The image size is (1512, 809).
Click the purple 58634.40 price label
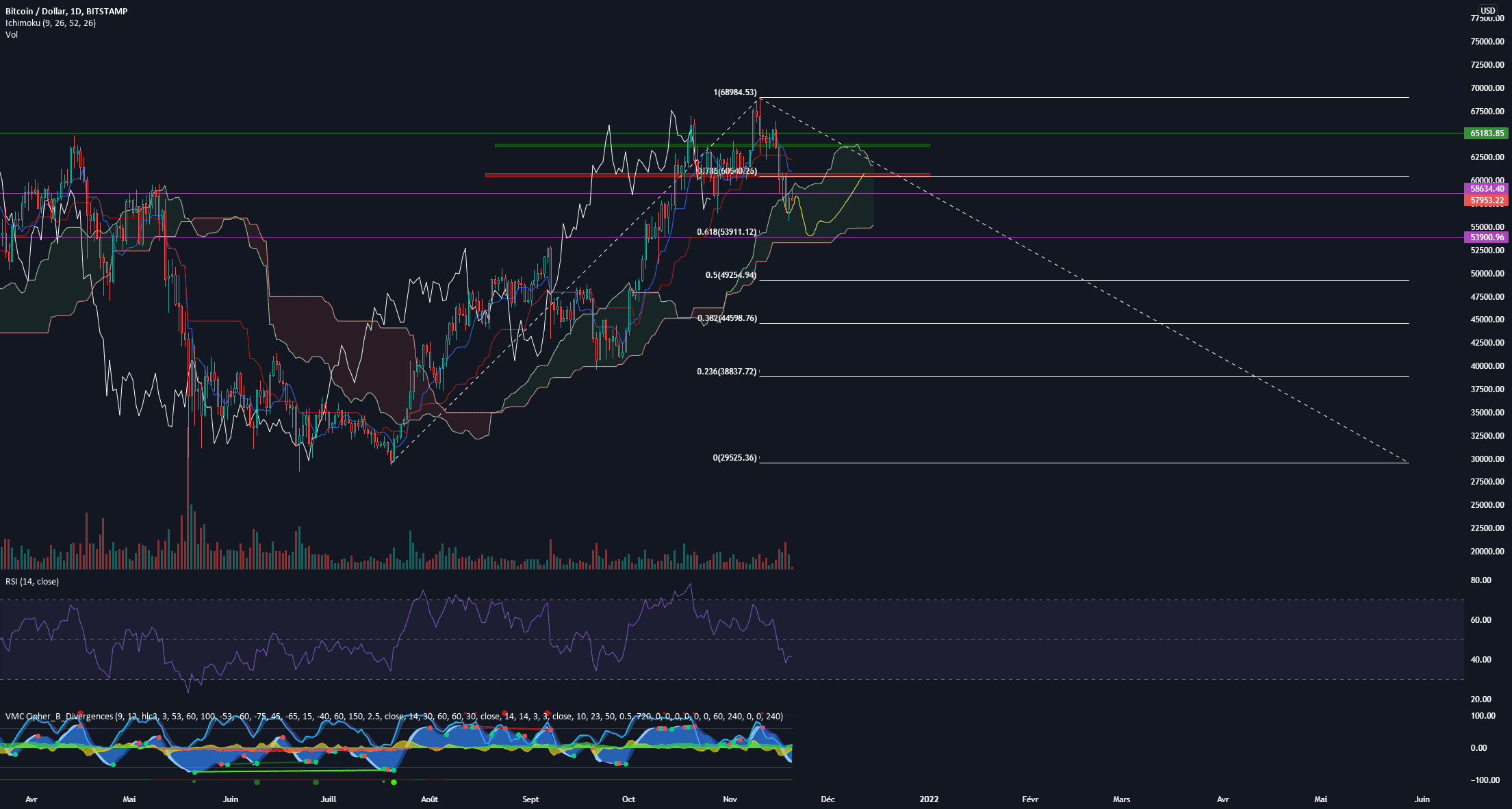coord(1487,189)
